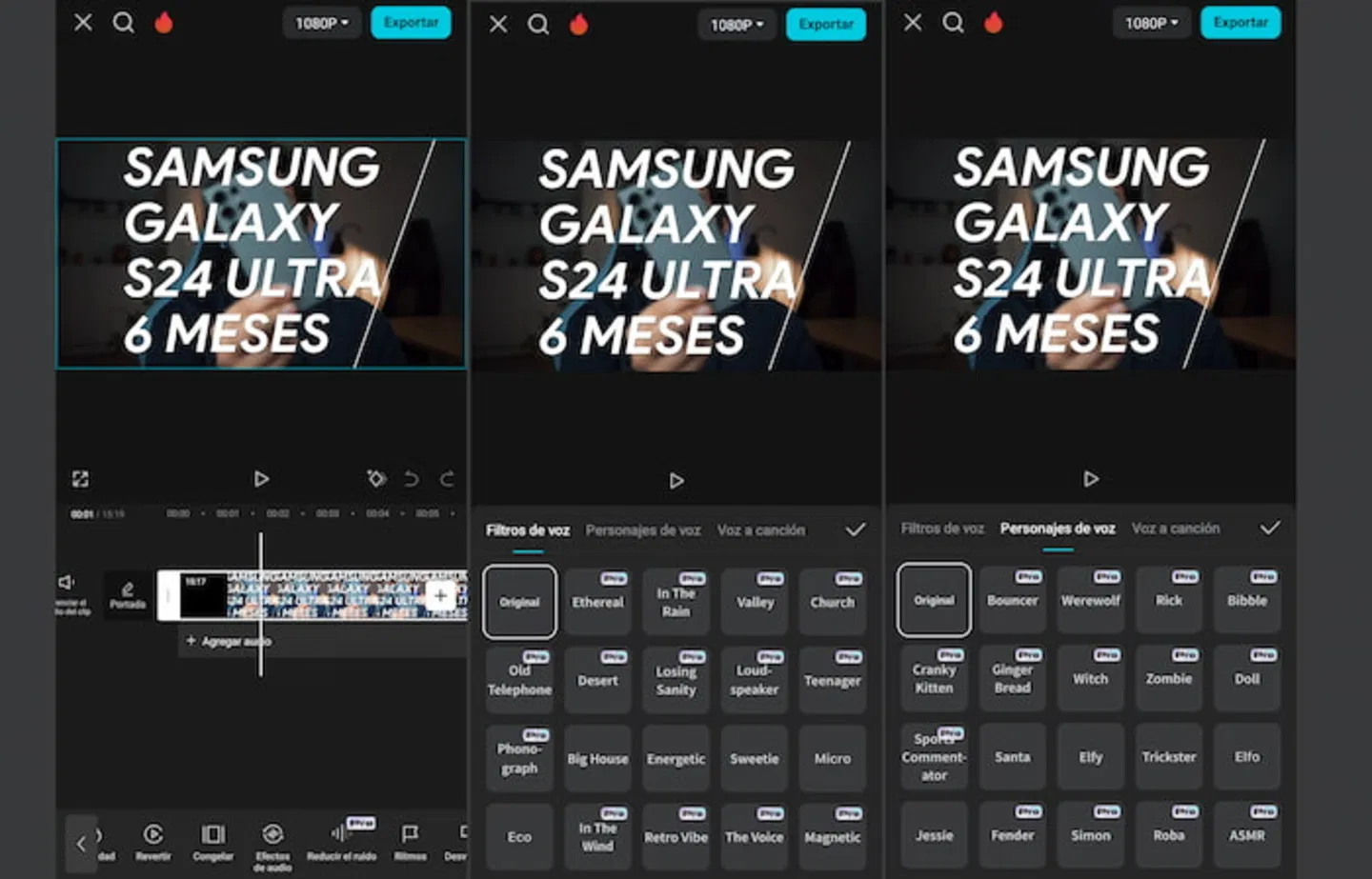Open the Portada cover editor
The image size is (1372, 879).
[128, 596]
